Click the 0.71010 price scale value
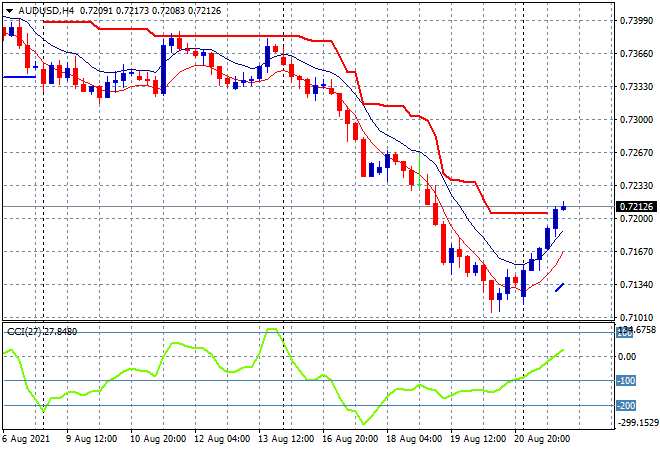The image size is (660, 450). (636, 317)
